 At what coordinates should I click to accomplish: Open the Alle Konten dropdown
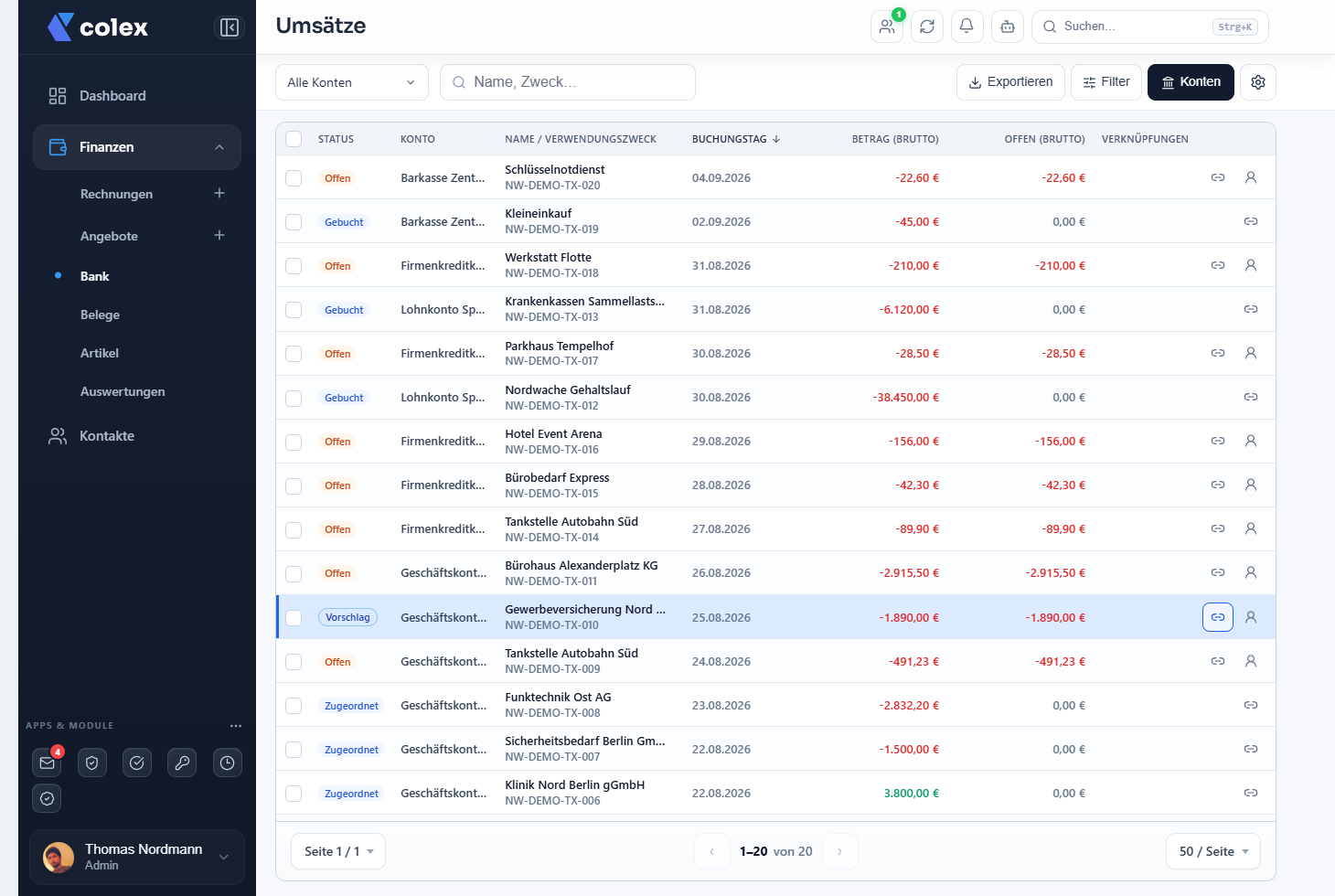coord(352,82)
